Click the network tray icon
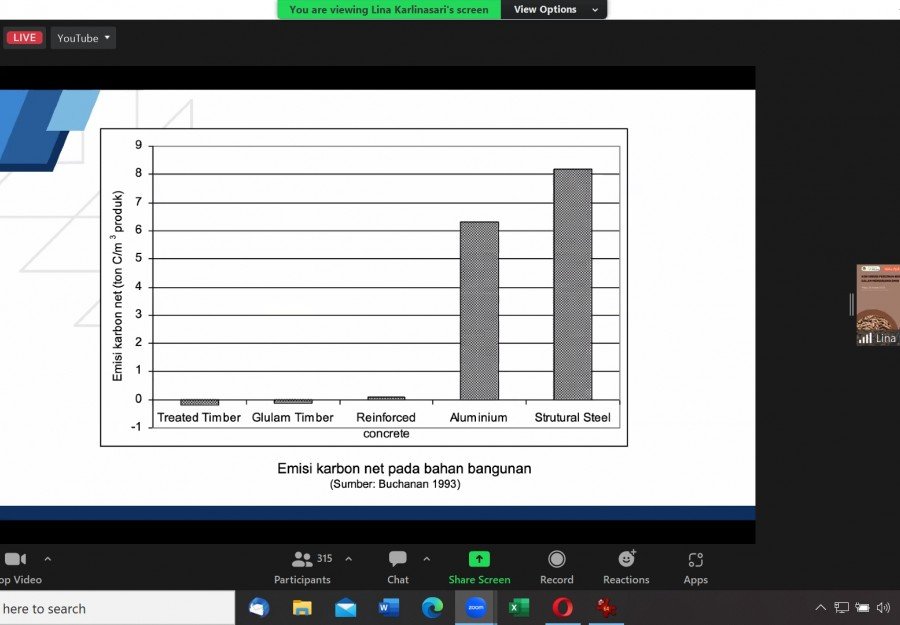Screen dimensions: 900x625 841,607
